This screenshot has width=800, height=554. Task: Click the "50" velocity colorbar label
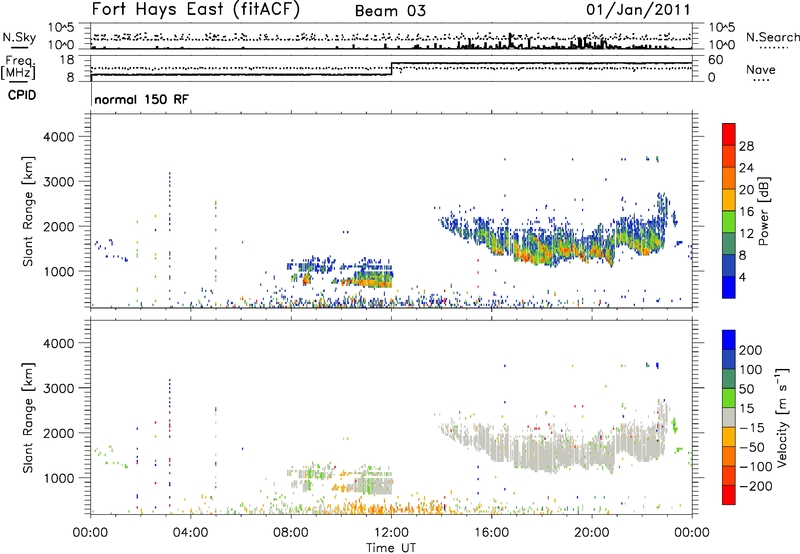(x=747, y=389)
